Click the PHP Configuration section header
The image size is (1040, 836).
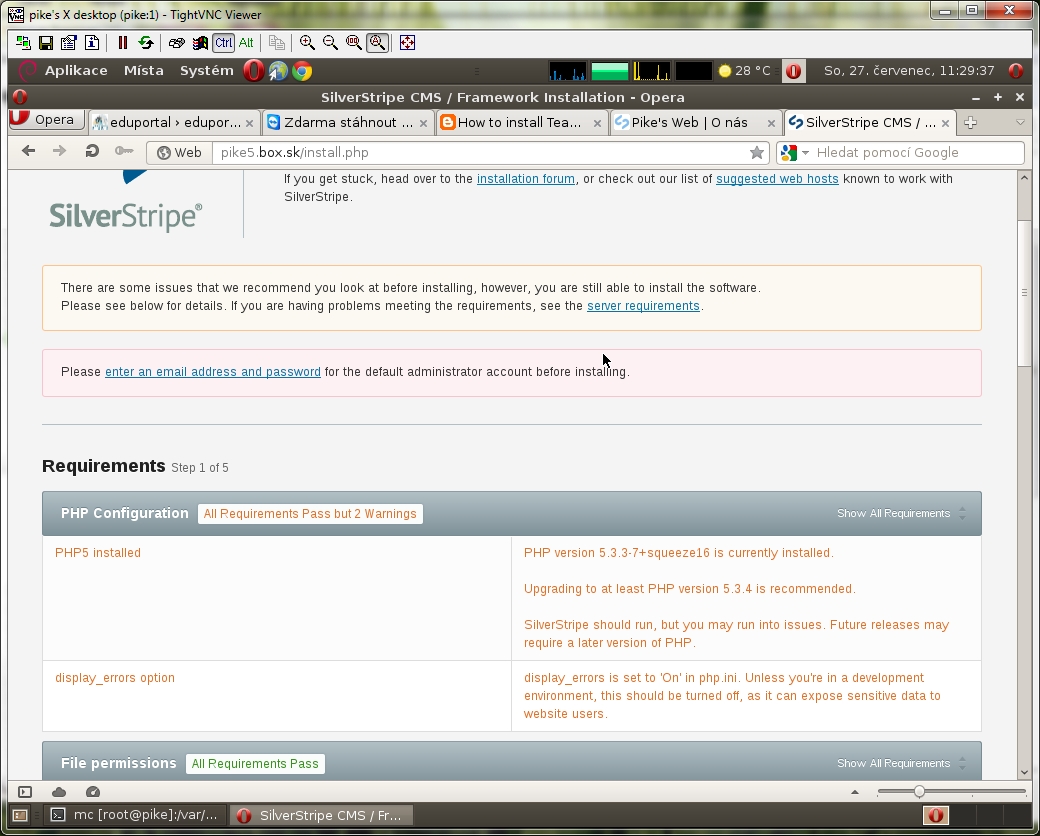point(511,514)
